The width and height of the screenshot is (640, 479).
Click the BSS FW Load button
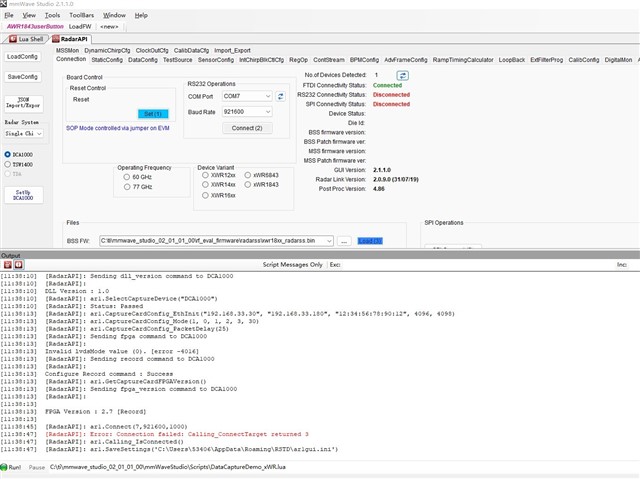click(x=370, y=241)
